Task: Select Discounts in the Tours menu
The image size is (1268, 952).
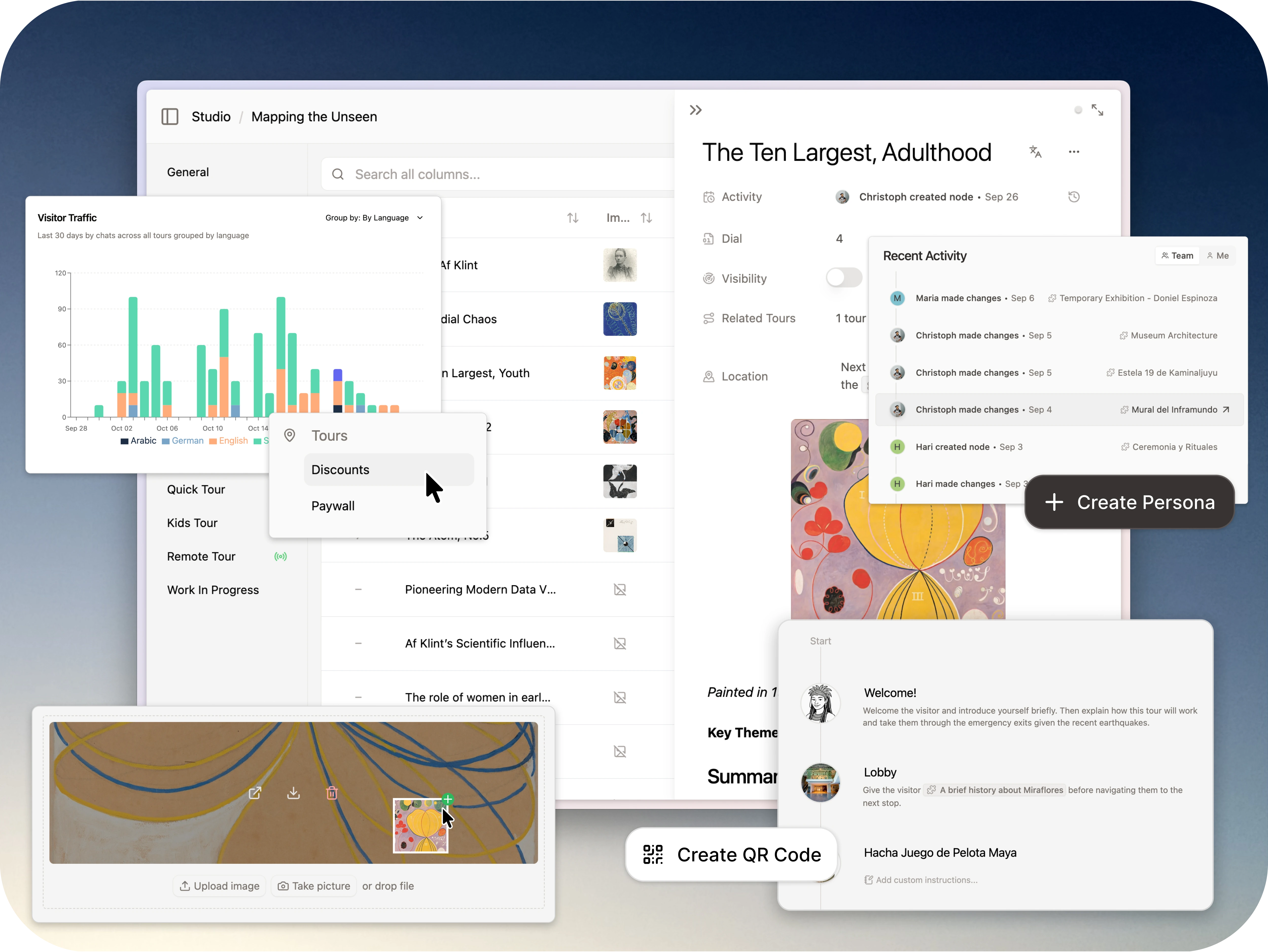Action: [x=341, y=470]
